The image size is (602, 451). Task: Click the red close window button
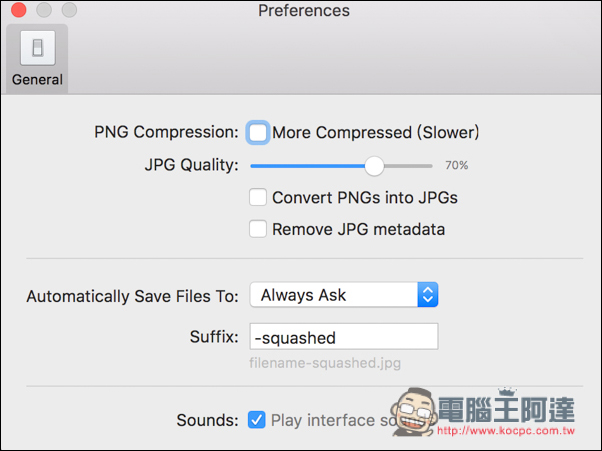click(18, 10)
